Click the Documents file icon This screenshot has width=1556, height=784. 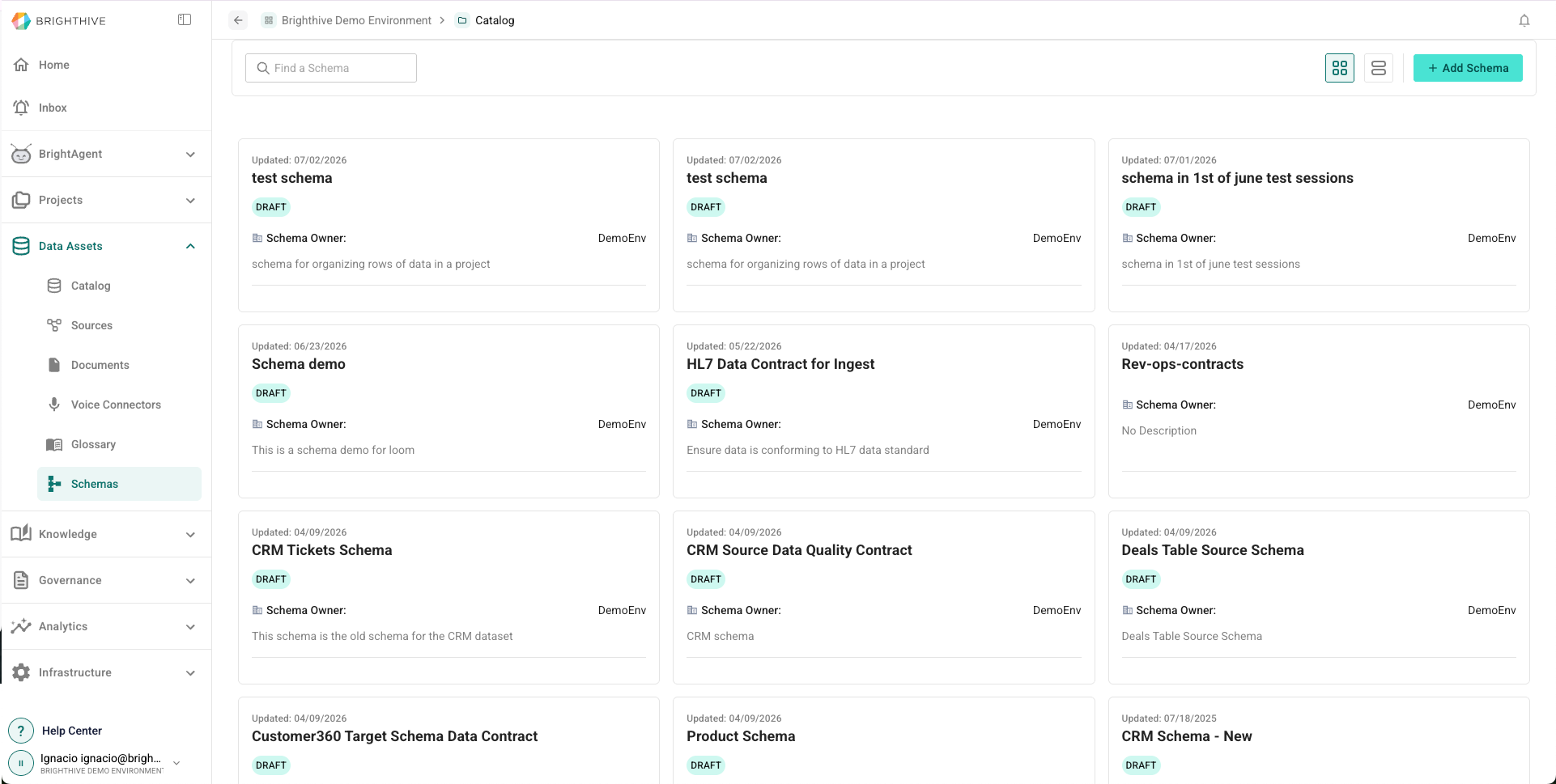coord(54,365)
